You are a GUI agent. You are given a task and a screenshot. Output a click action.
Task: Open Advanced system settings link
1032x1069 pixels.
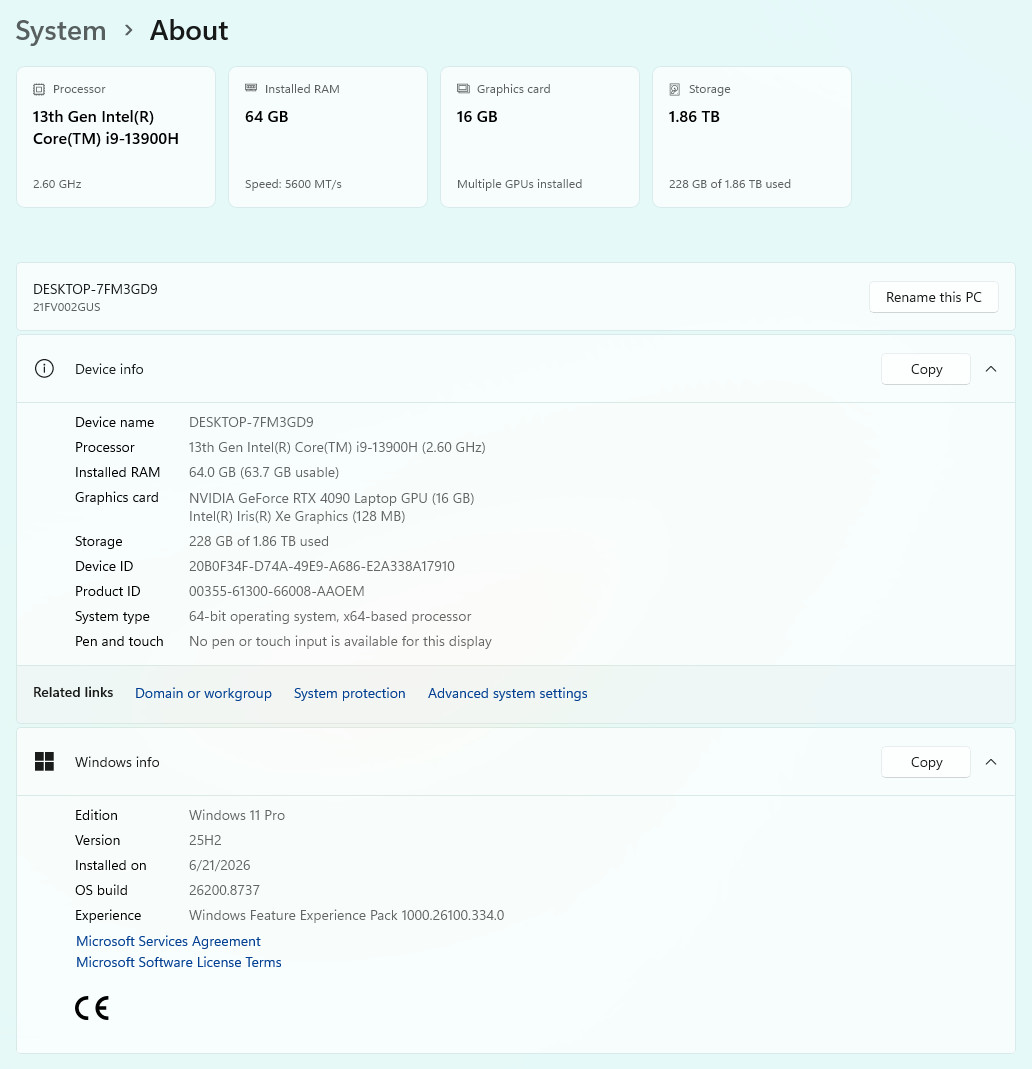(508, 693)
